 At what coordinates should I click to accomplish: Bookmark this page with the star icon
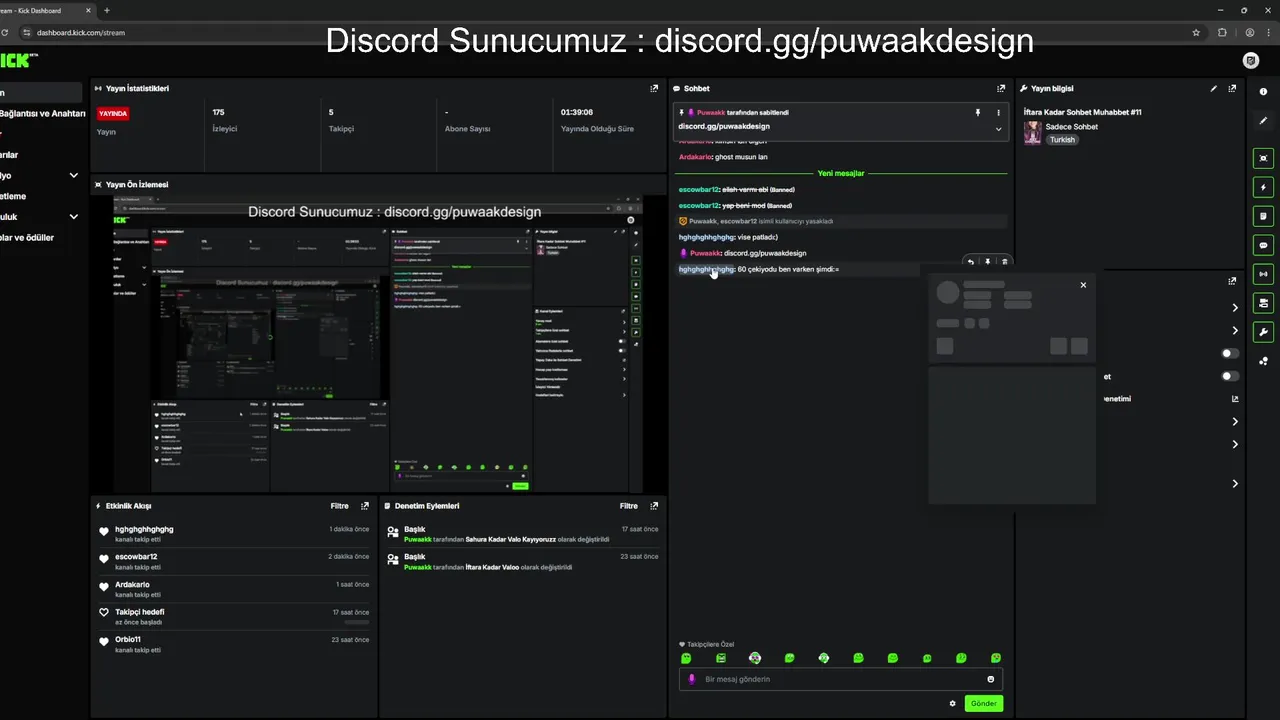(1196, 32)
